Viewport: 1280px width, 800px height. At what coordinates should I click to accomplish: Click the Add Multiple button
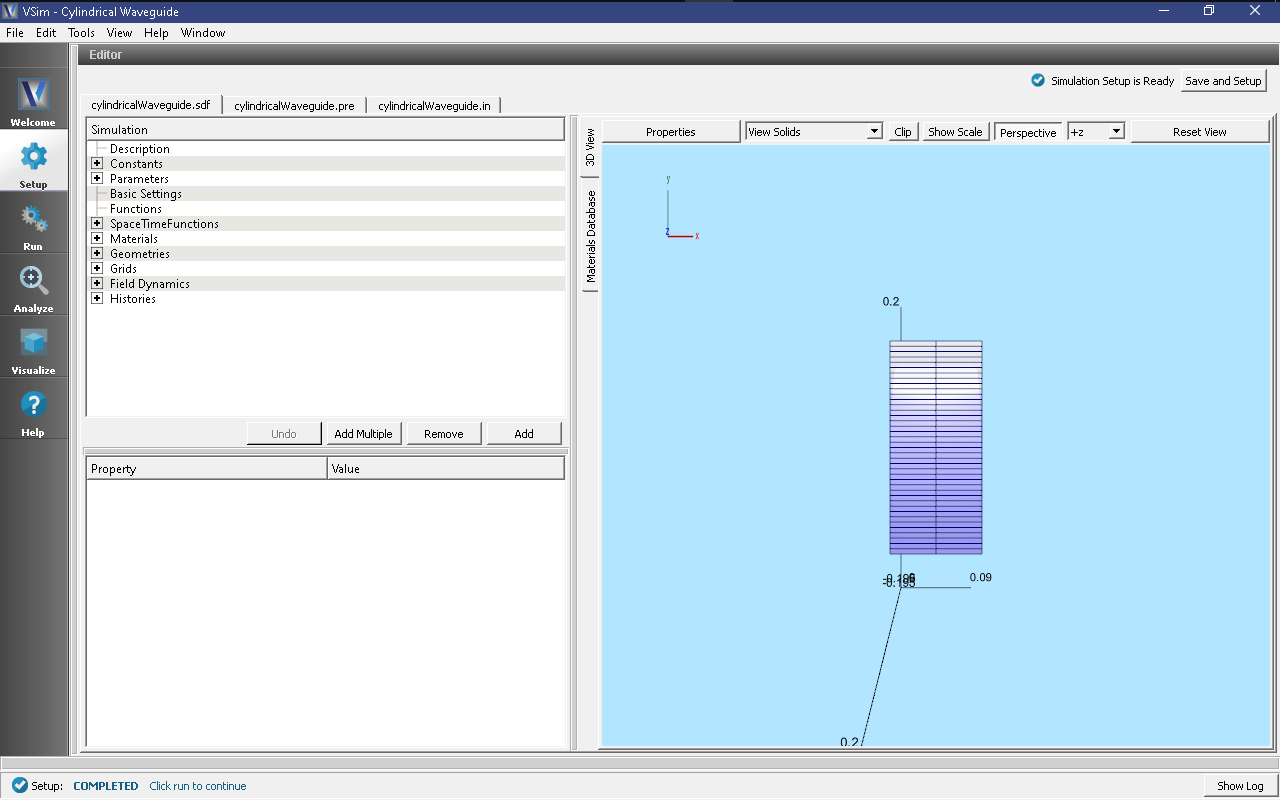pyautogui.click(x=366, y=434)
